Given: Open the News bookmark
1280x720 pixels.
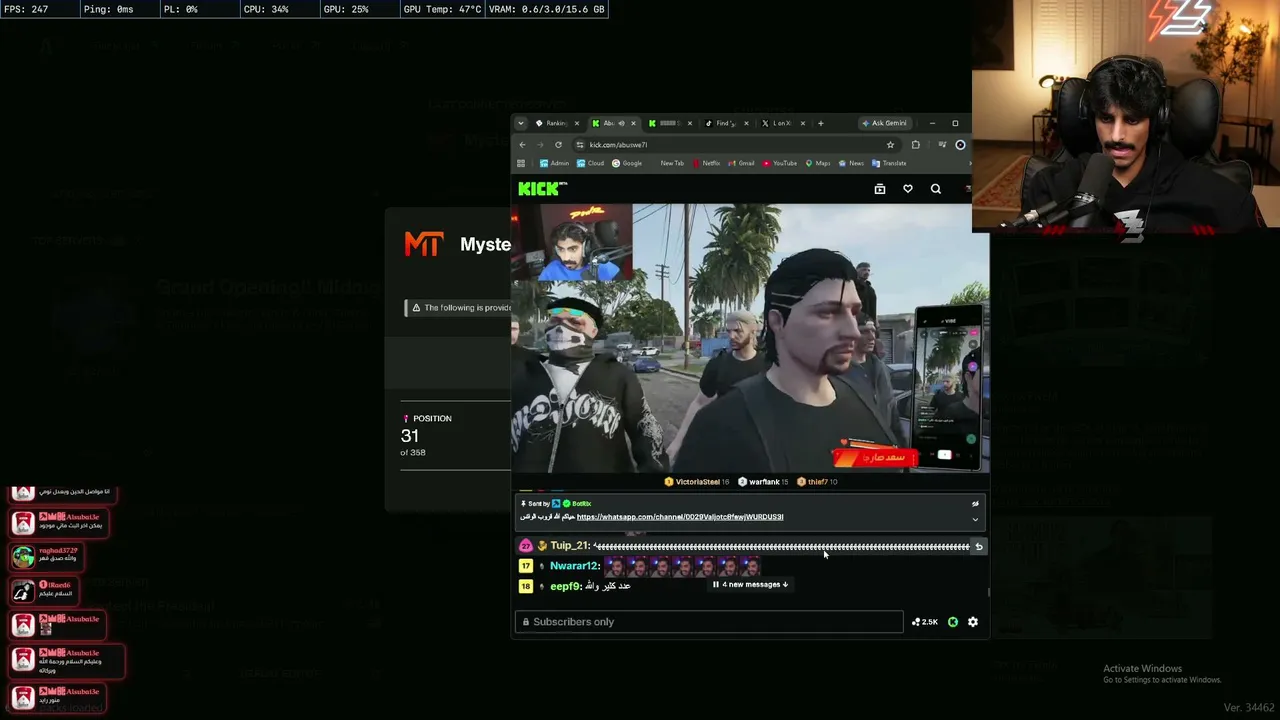Looking at the screenshot, I should coord(852,163).
